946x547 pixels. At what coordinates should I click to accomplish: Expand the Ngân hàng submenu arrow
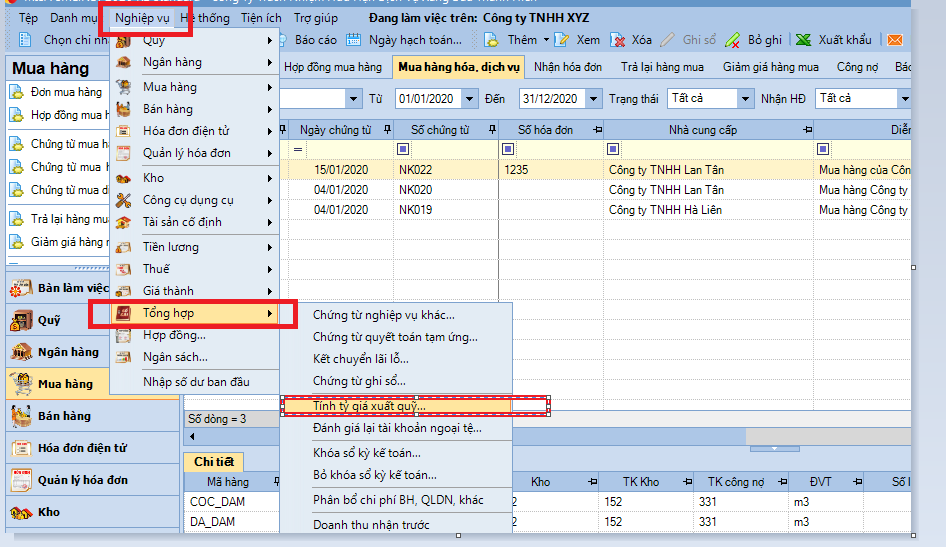(x=270, y=62)
